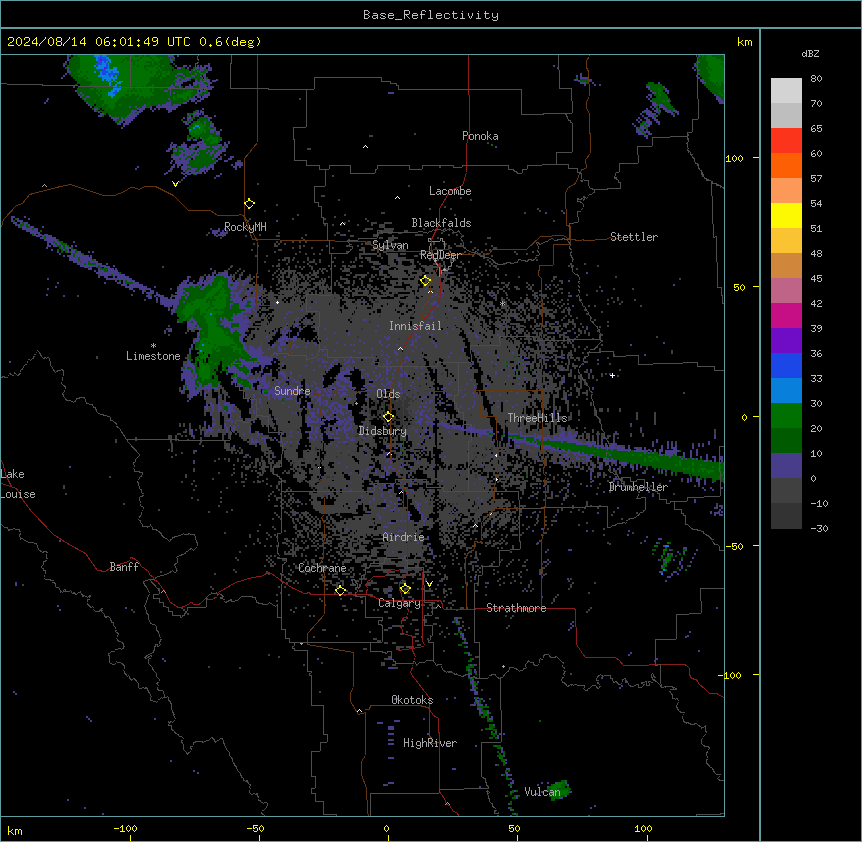The height and width of the screenshot is (842, 862).
Task: Pick the slate blue 0-10 dBZ swatch
Action: coord(786,466)
